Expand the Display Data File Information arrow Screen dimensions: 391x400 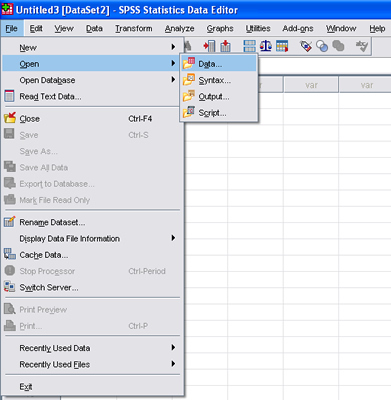173,238
